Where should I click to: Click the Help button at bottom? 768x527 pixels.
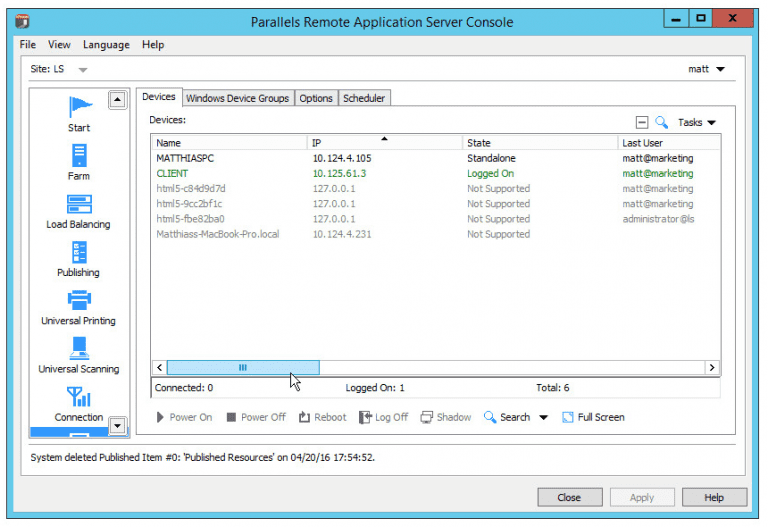coord(714,497)
